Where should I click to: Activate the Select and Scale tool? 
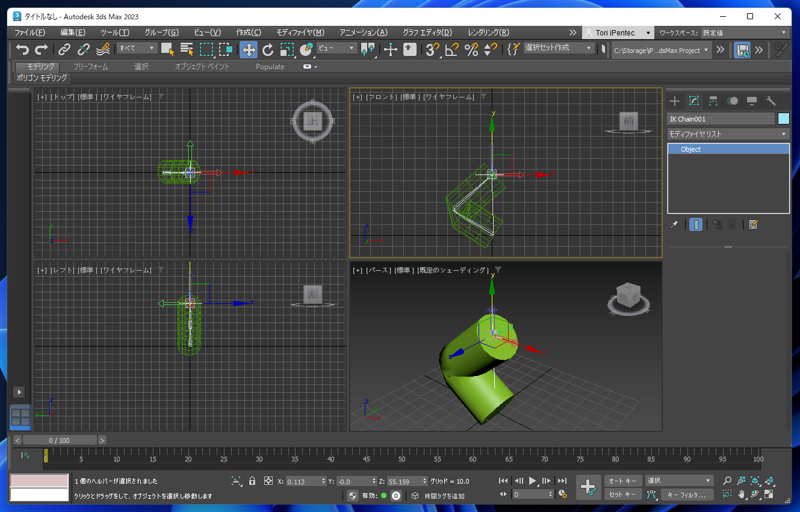coord(287,49)
